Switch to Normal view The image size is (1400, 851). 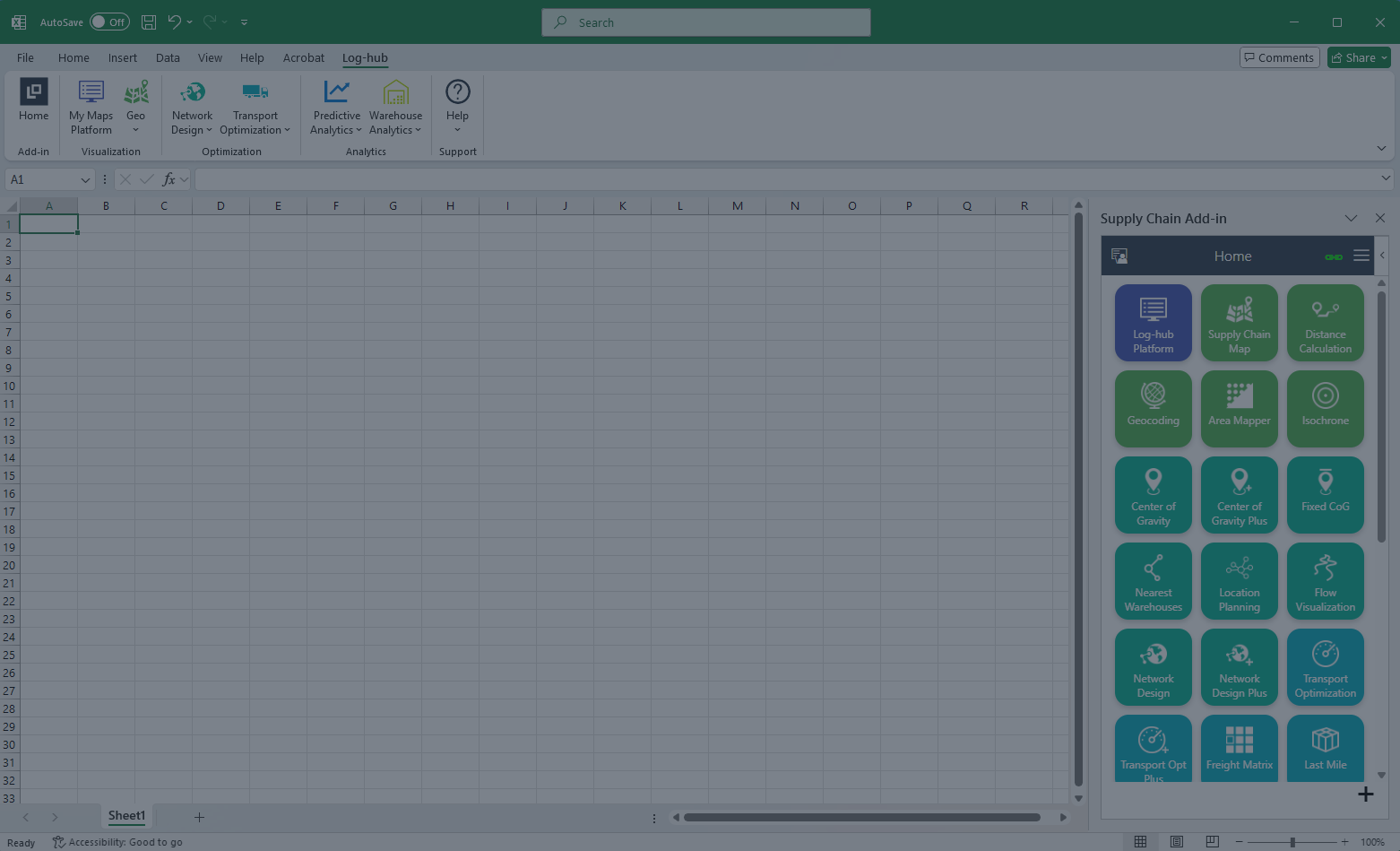[1140, 841]
